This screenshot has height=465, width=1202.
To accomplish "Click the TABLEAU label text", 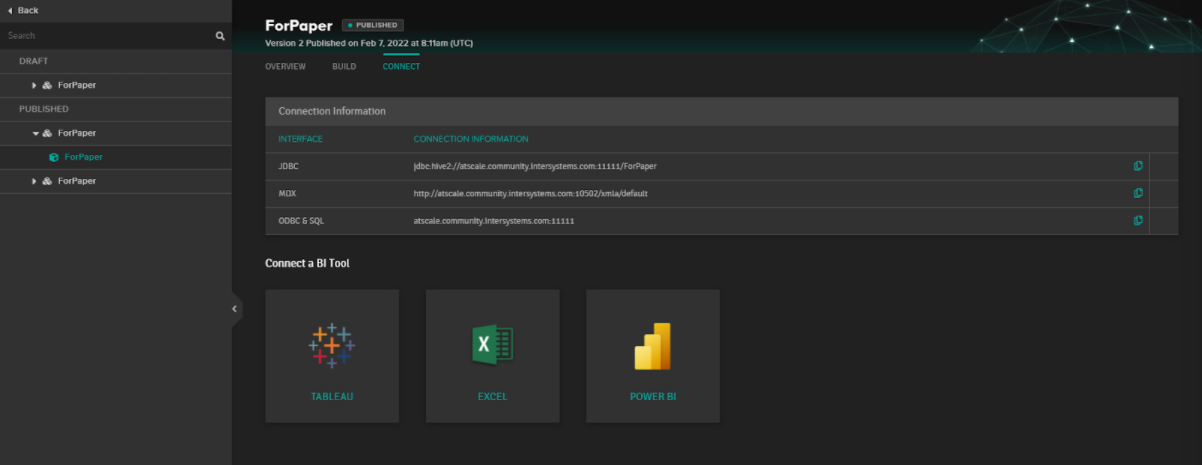I will coord(332,397).
